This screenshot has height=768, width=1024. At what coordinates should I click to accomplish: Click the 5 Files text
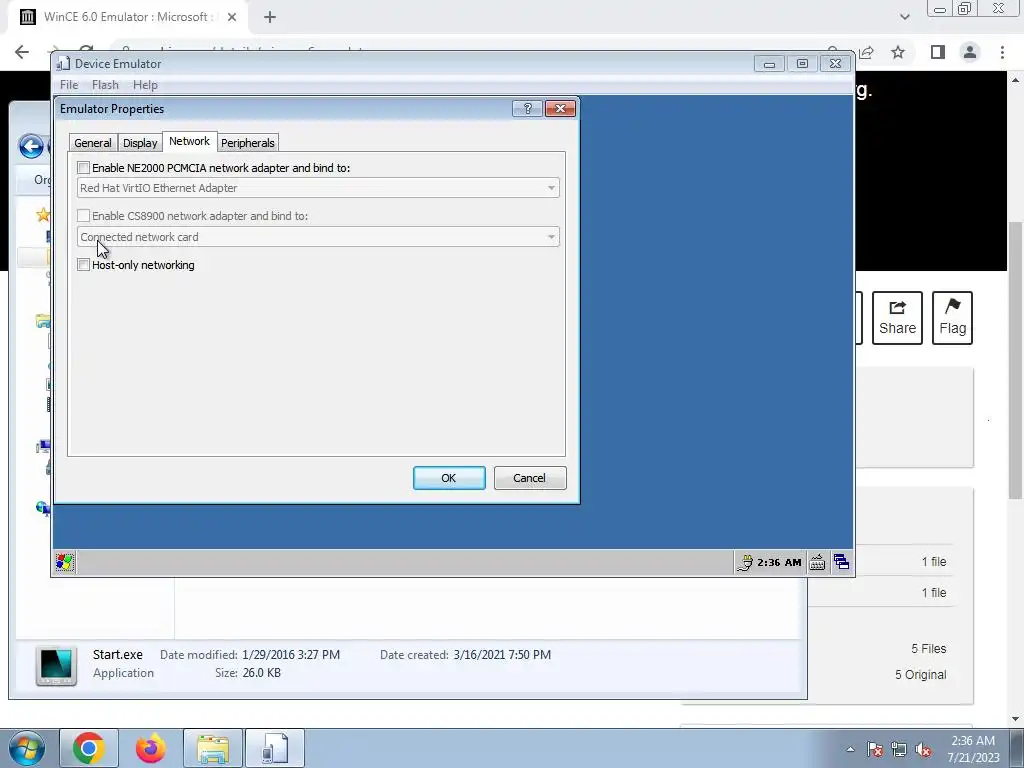(x=929, y=648)
